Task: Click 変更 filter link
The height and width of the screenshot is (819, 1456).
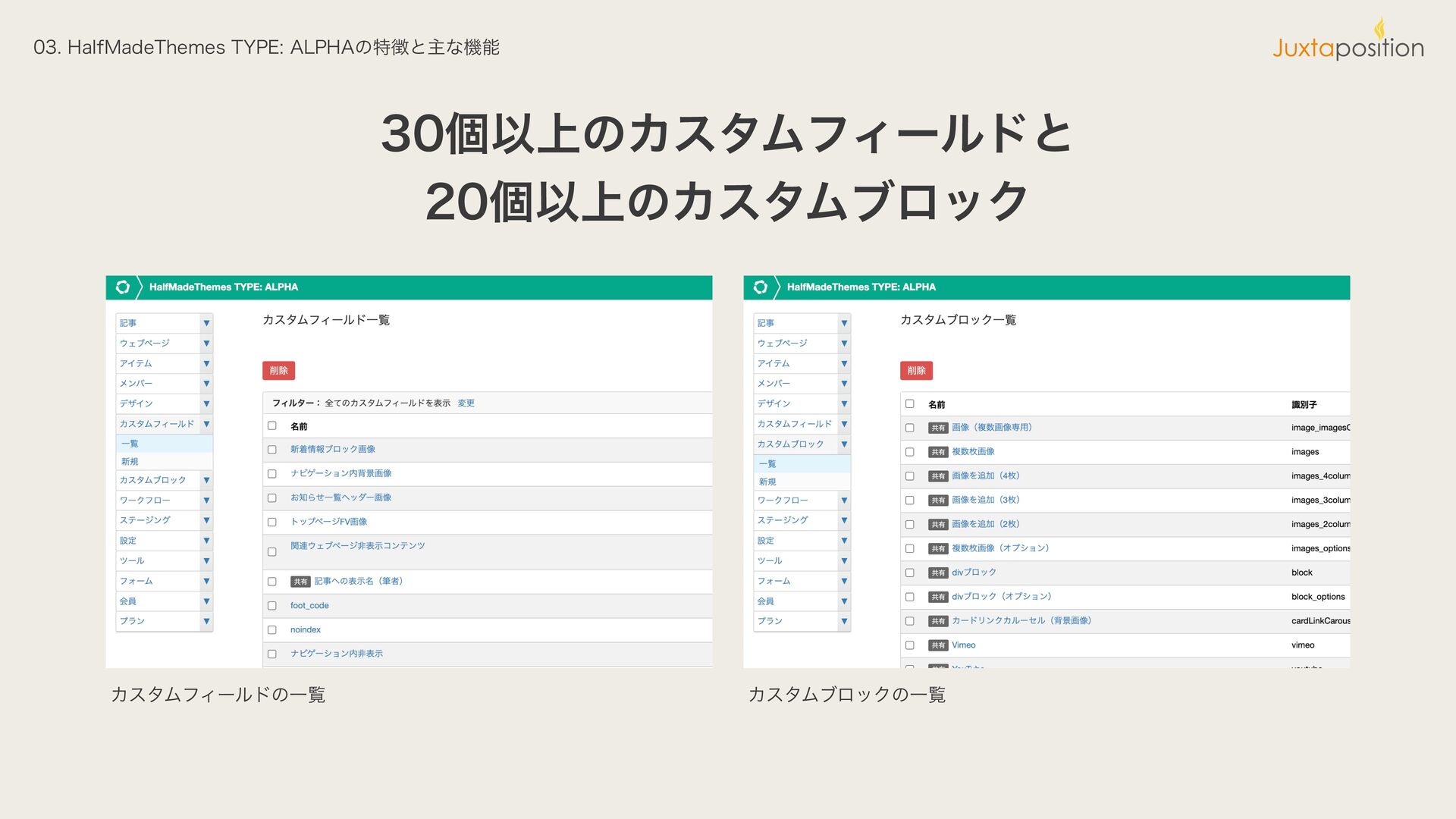Action: pyautogui.click(x=466, y=403)
